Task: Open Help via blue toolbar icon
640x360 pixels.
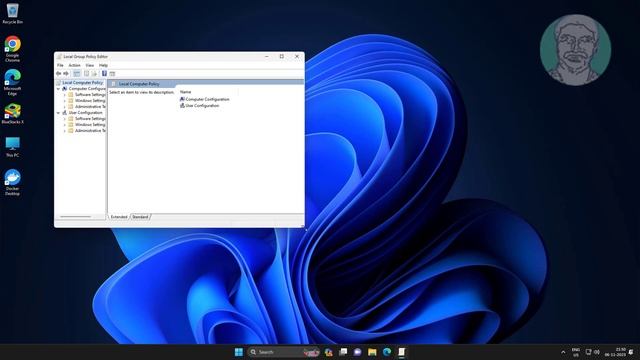Action: 104,73
